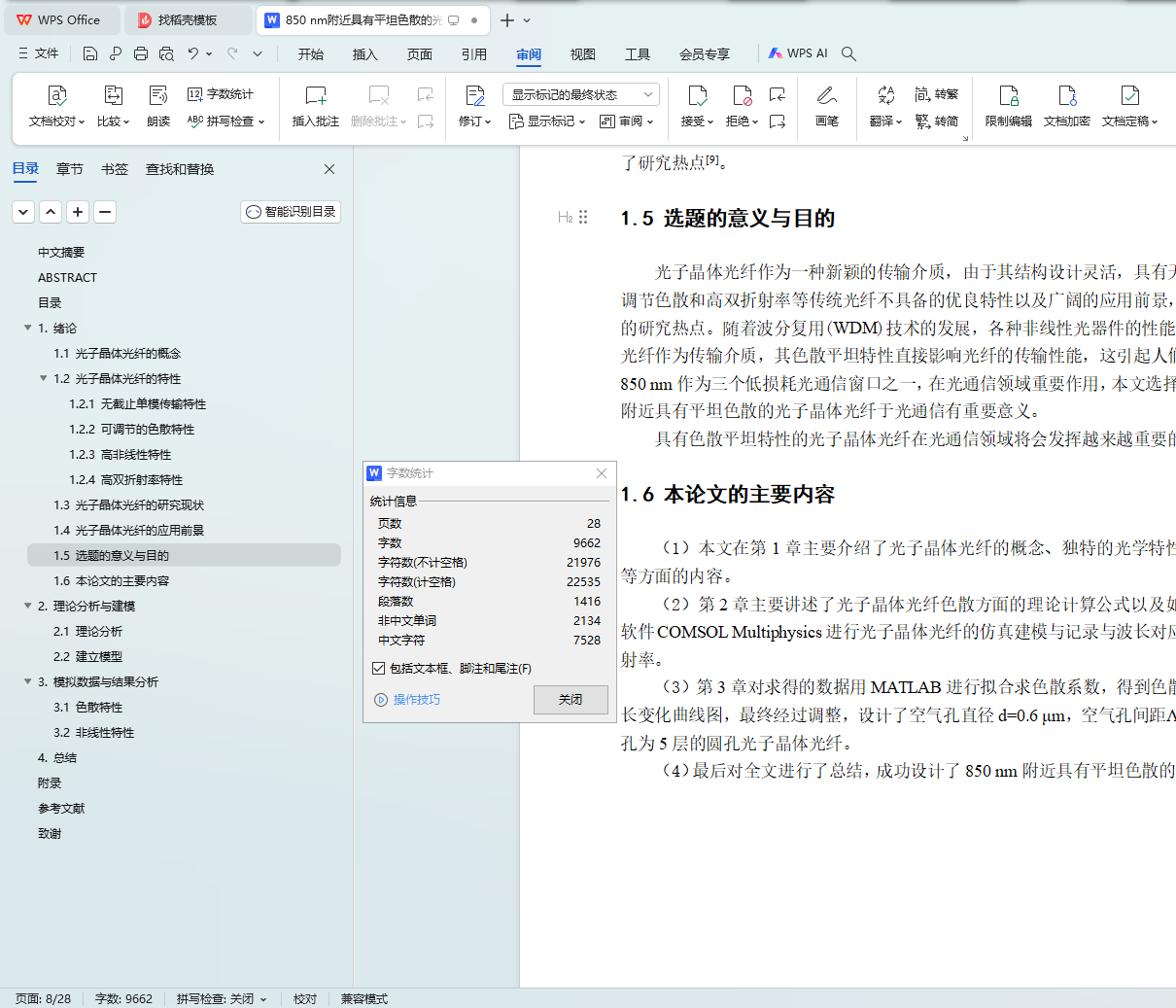Screen dimensions: 1176x1008
Task: Convert text with 转繁 button
Action: tap(937, 94)
